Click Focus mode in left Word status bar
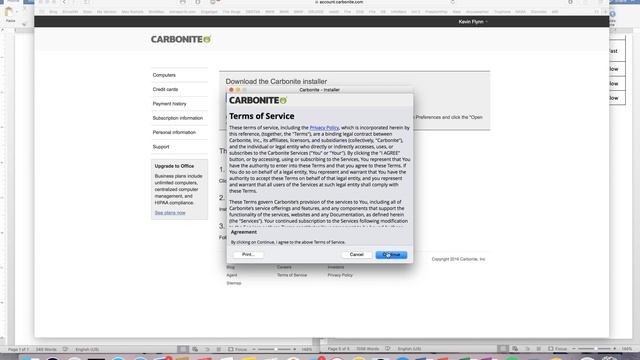This screenshot has width=640, height=360. (x=238, y=349)
